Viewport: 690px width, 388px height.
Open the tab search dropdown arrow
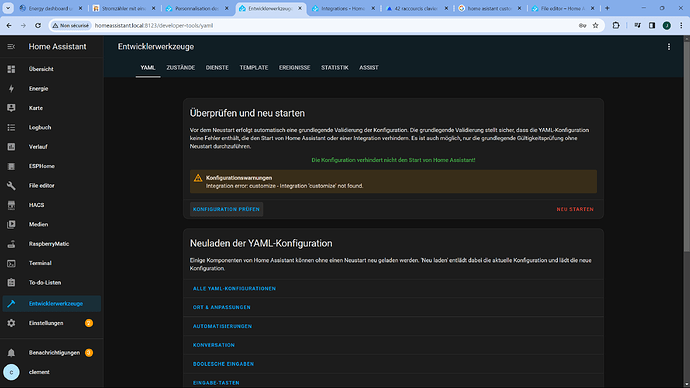[x=8, y=8]
